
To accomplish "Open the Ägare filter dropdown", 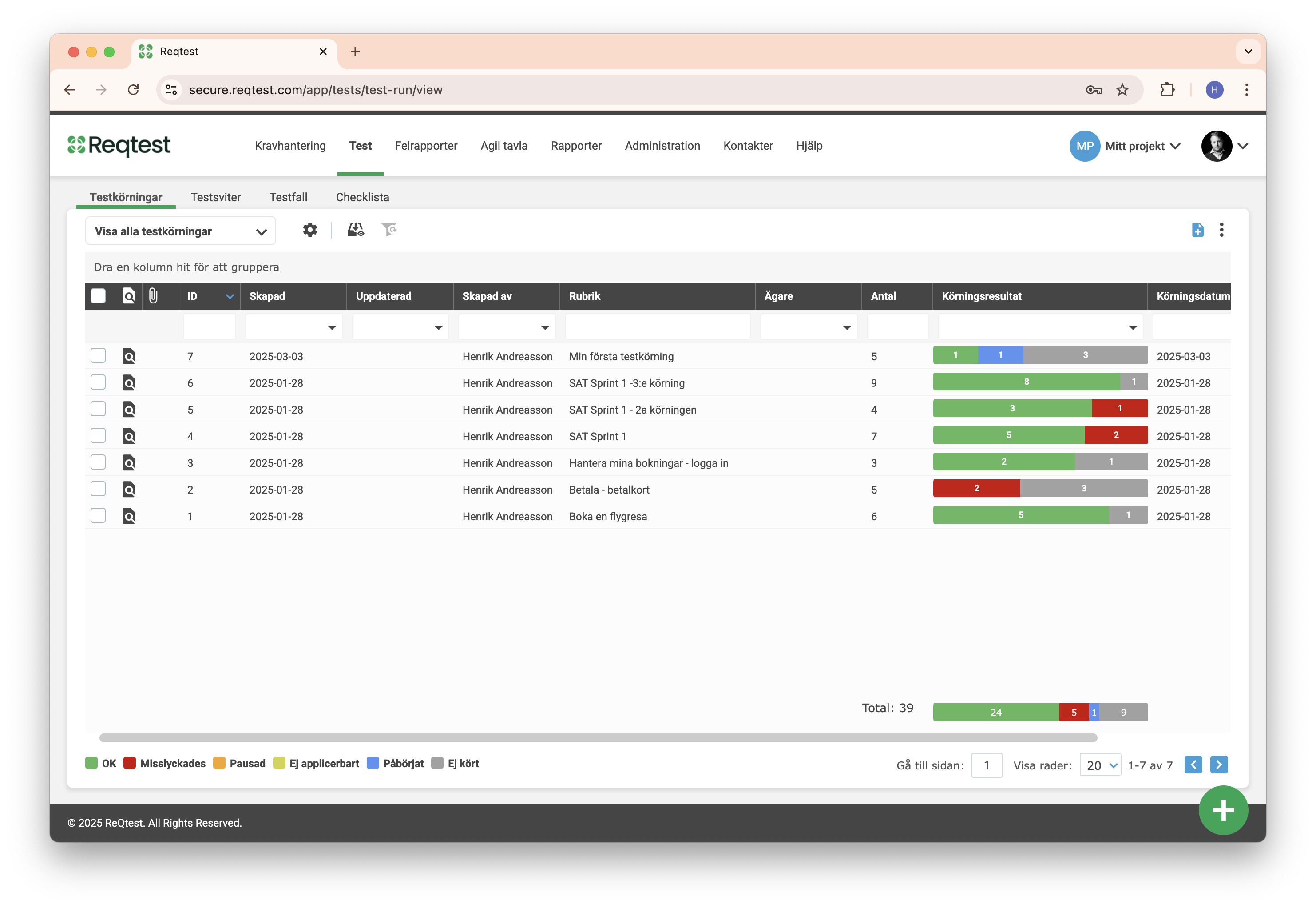I will 846,328.
